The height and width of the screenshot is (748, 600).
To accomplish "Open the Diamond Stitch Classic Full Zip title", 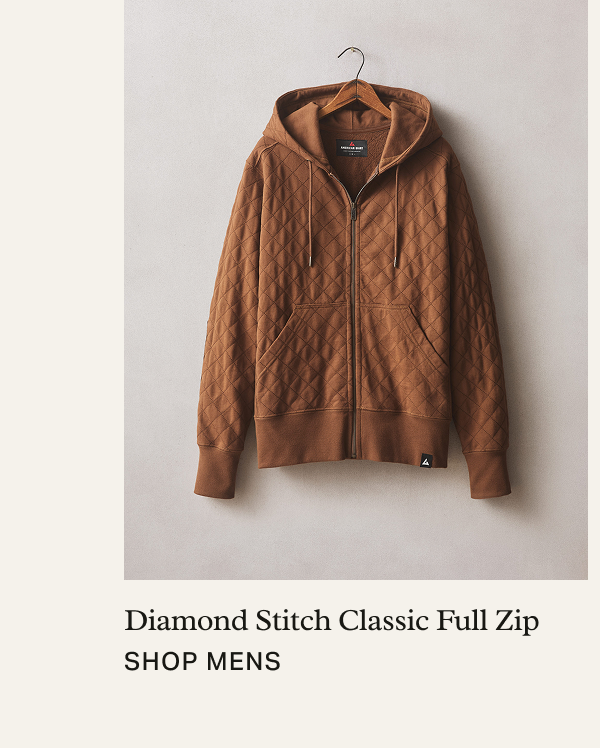I will [331, 621].
